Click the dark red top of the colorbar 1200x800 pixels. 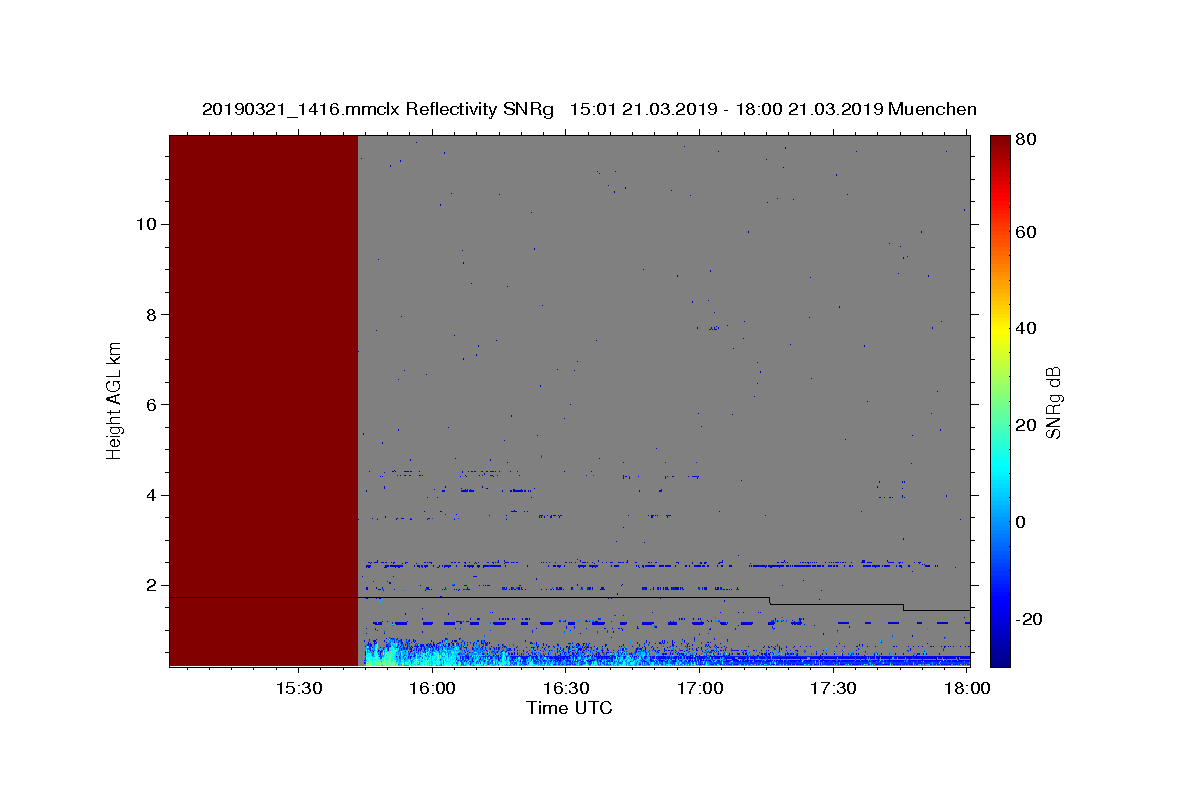(1000, 150)
